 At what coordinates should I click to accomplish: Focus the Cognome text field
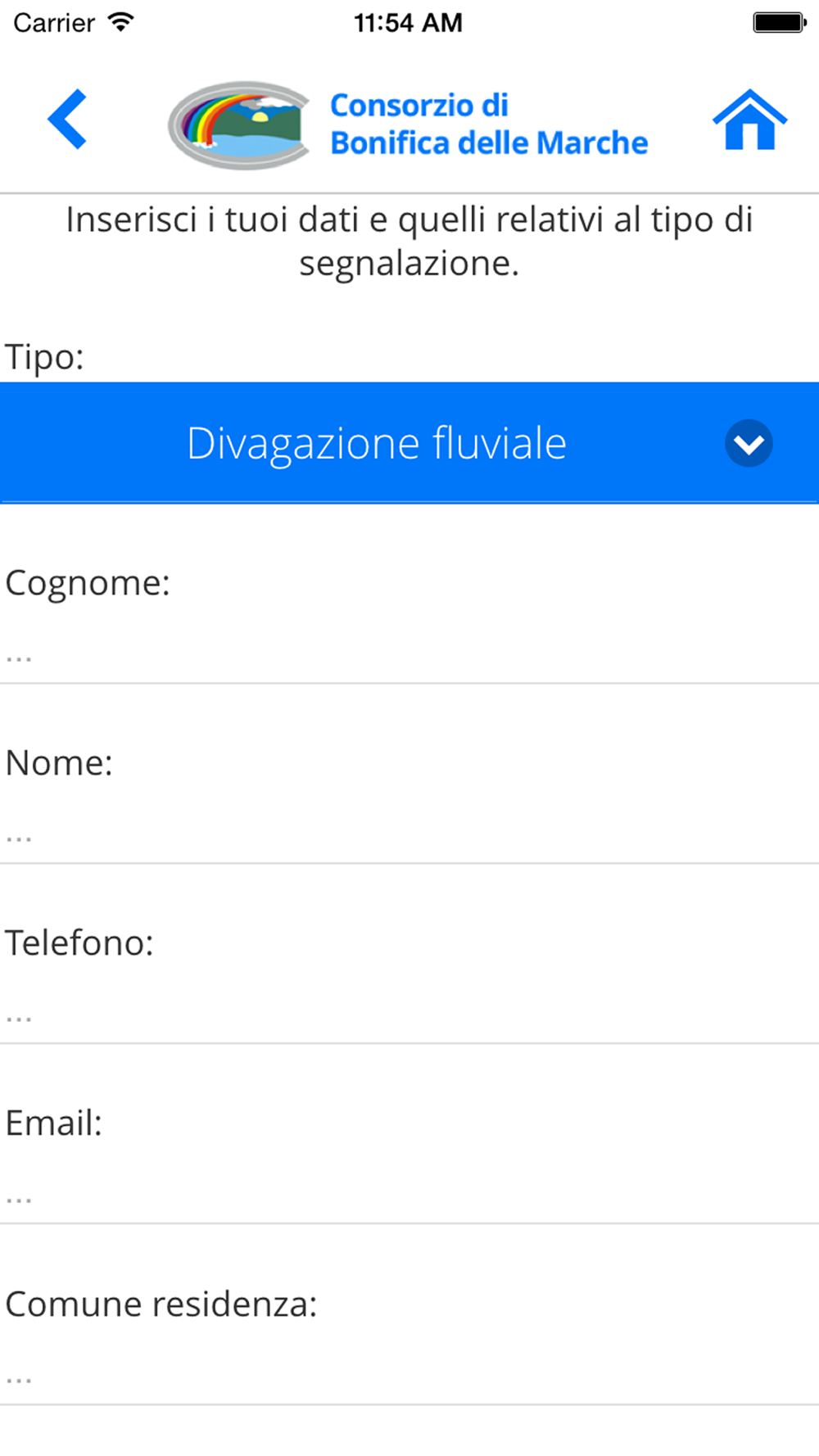(409, 656)
